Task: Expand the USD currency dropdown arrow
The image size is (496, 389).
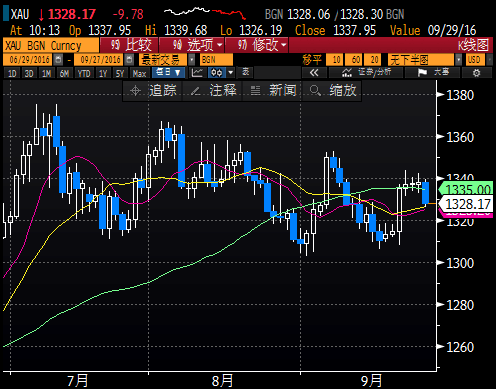Action: coord(489,60)
